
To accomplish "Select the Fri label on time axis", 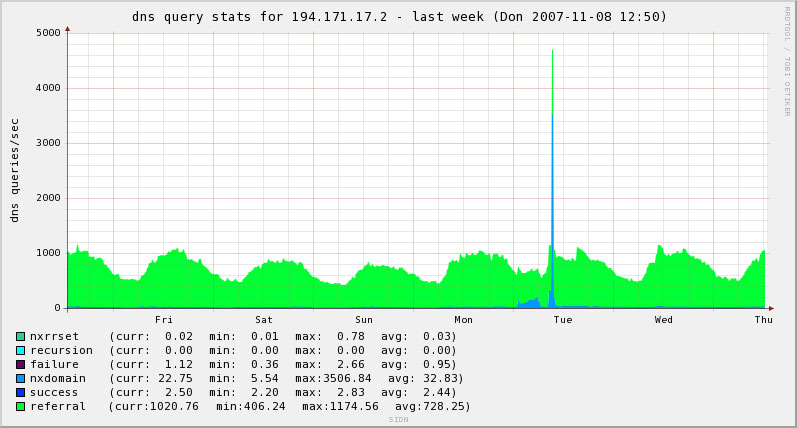I will 164,320.
